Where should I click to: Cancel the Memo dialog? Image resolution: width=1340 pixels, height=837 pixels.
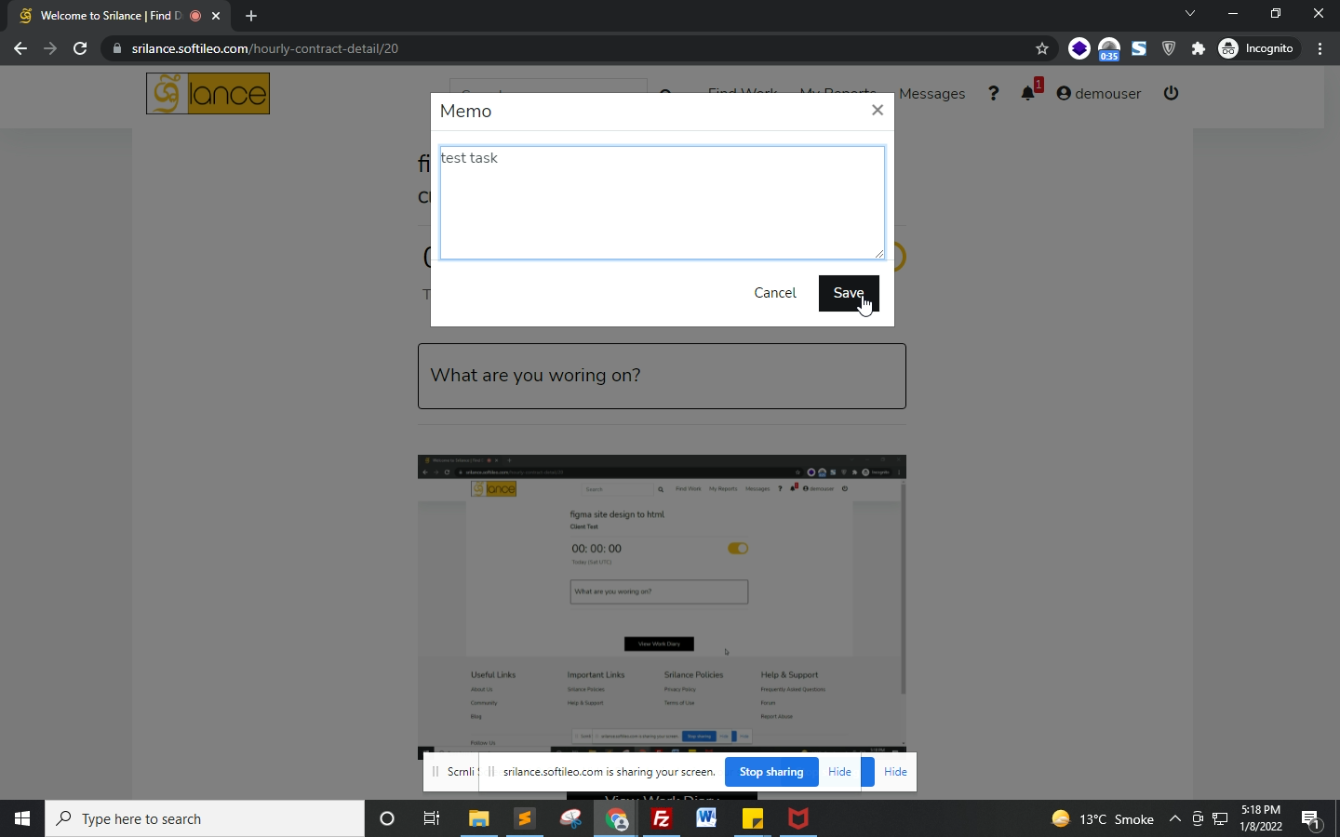774,293
